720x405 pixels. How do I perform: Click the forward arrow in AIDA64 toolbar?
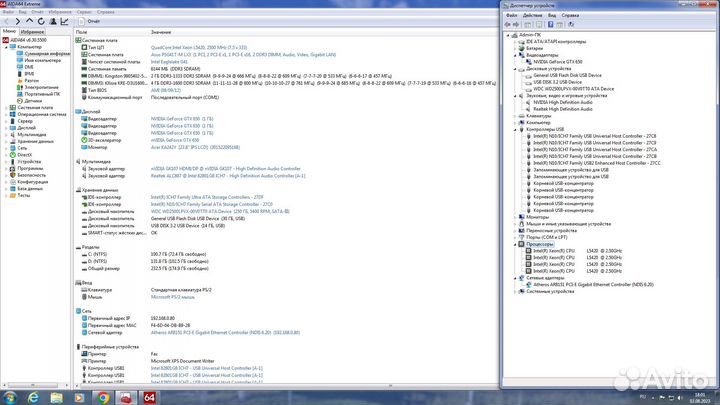pos(17,21)
